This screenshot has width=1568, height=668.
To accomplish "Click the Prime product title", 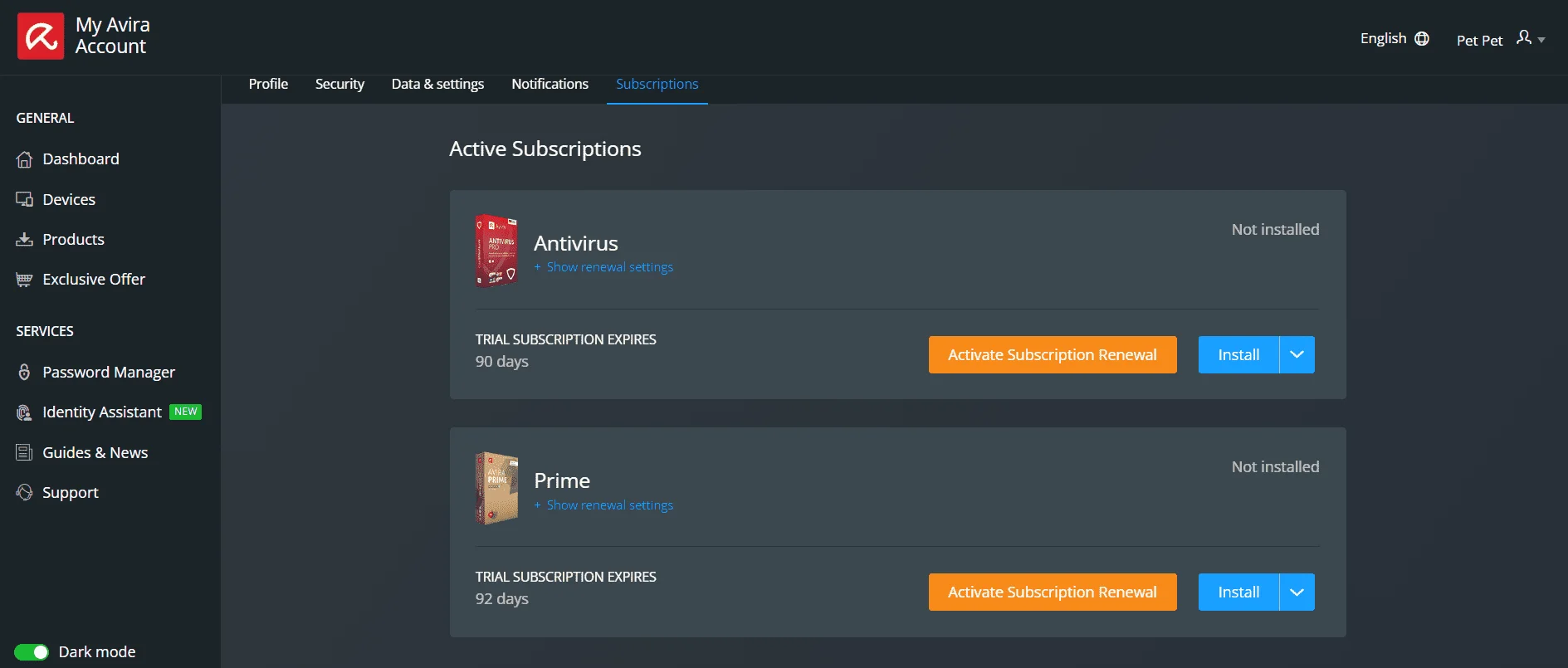I will tap(562, 480).
